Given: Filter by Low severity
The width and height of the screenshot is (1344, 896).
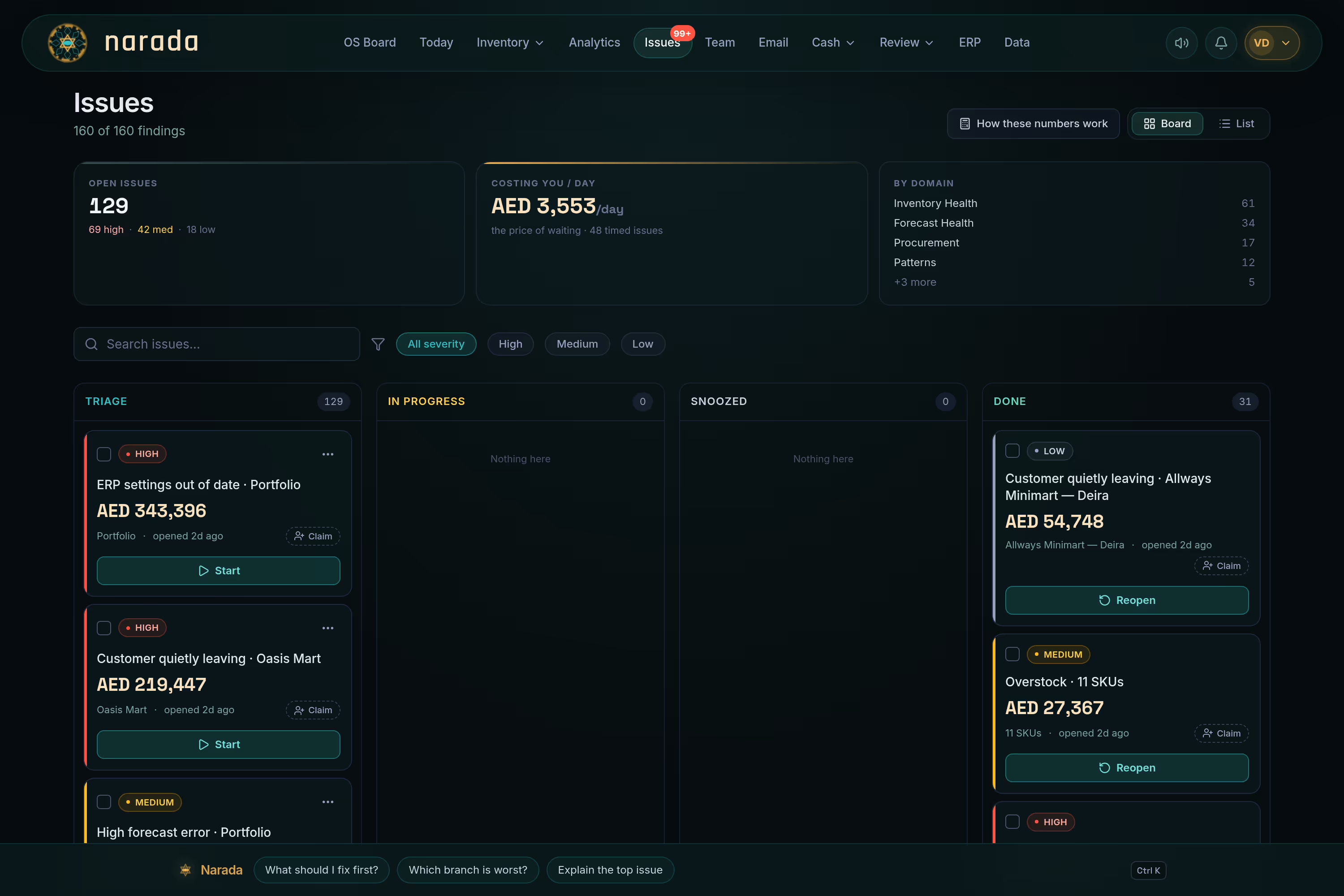Looking at the screenshot, I should [643, 344].
